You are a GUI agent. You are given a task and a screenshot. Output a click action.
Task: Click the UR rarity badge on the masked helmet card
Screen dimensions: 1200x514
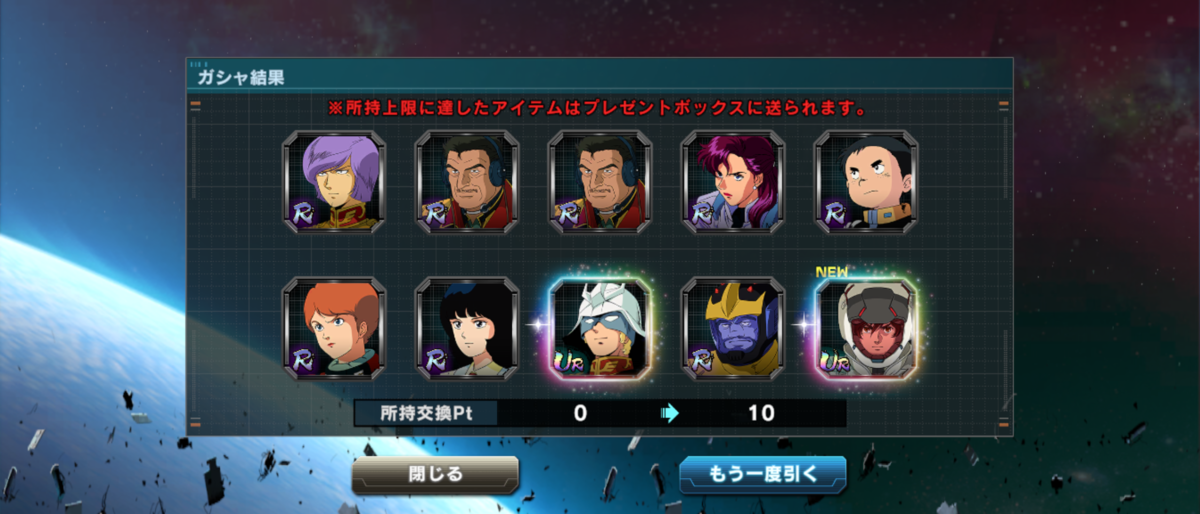tap(569, 359)
